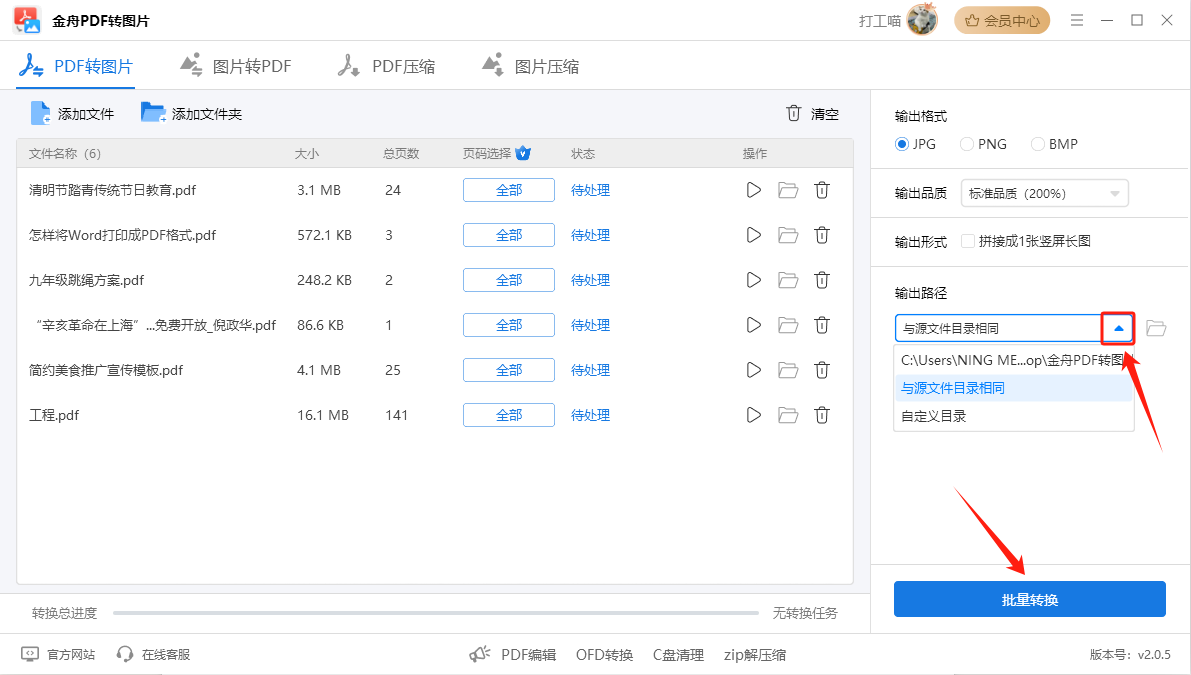Image resolution: width=1191 pixels, height=675 pixels.
Task: Click the VIP badge beside 页码选择
Action: [523, 153]
